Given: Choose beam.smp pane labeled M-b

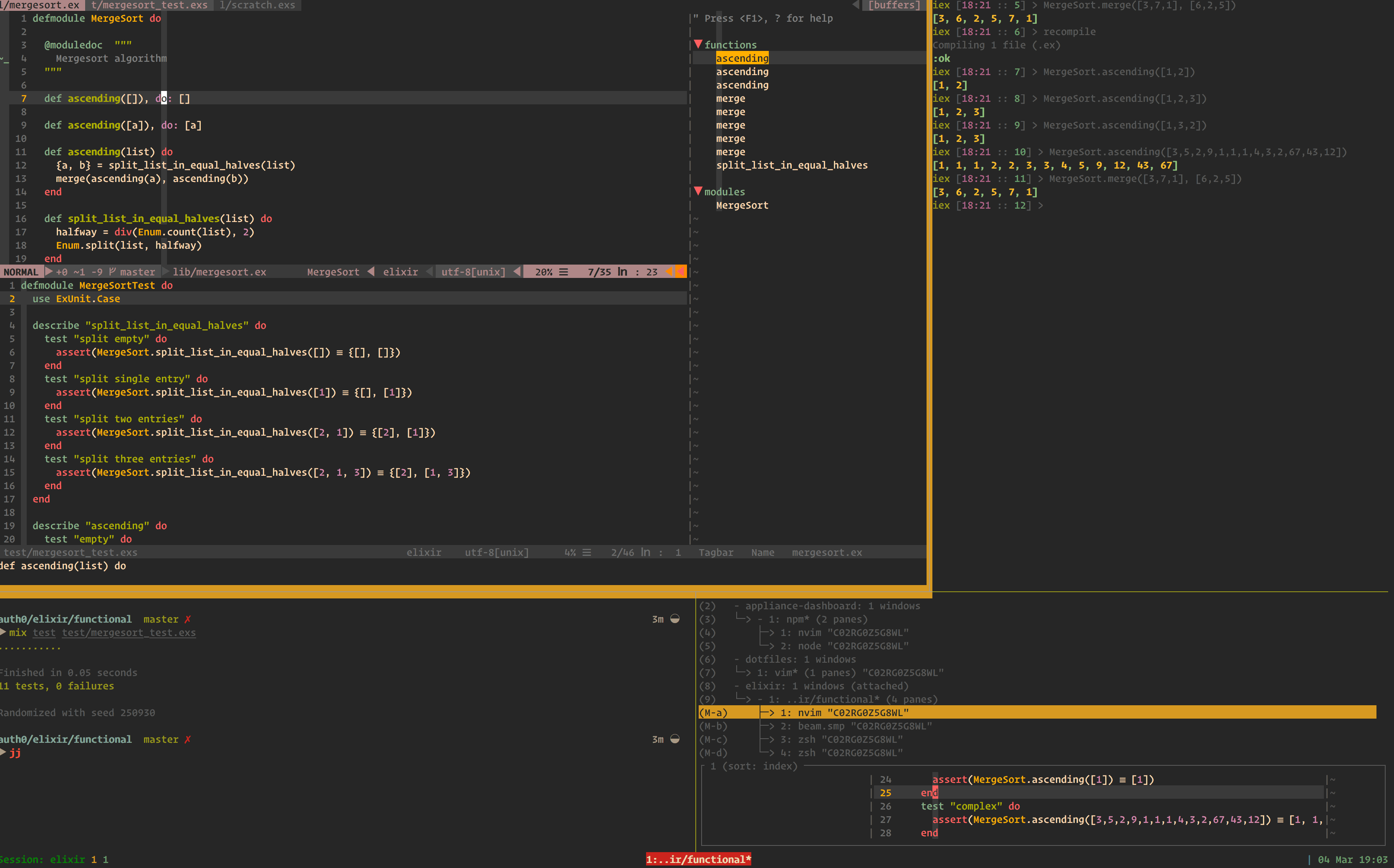Looking at the screenshot, I should click(856, 726).
